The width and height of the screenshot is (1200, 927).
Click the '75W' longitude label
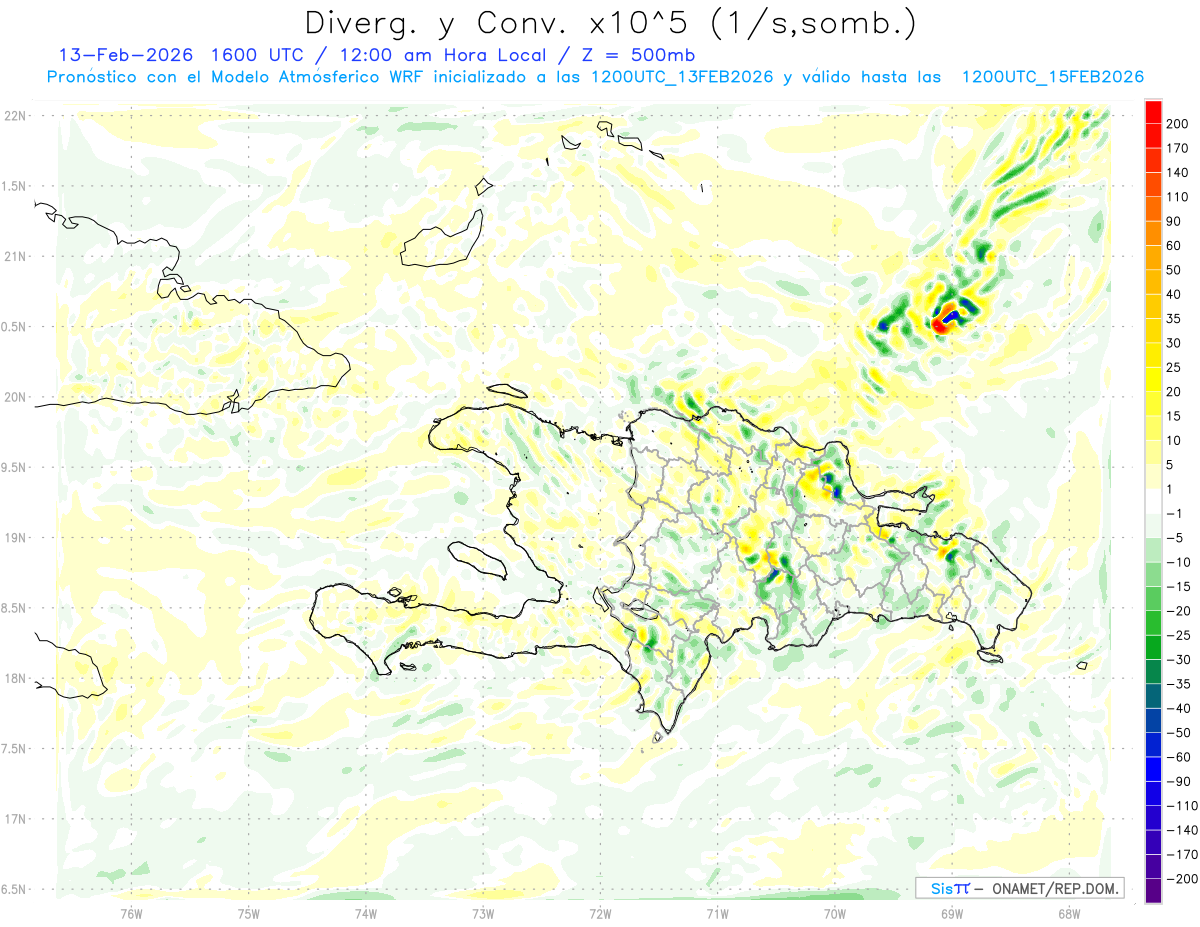pos(249,914)
